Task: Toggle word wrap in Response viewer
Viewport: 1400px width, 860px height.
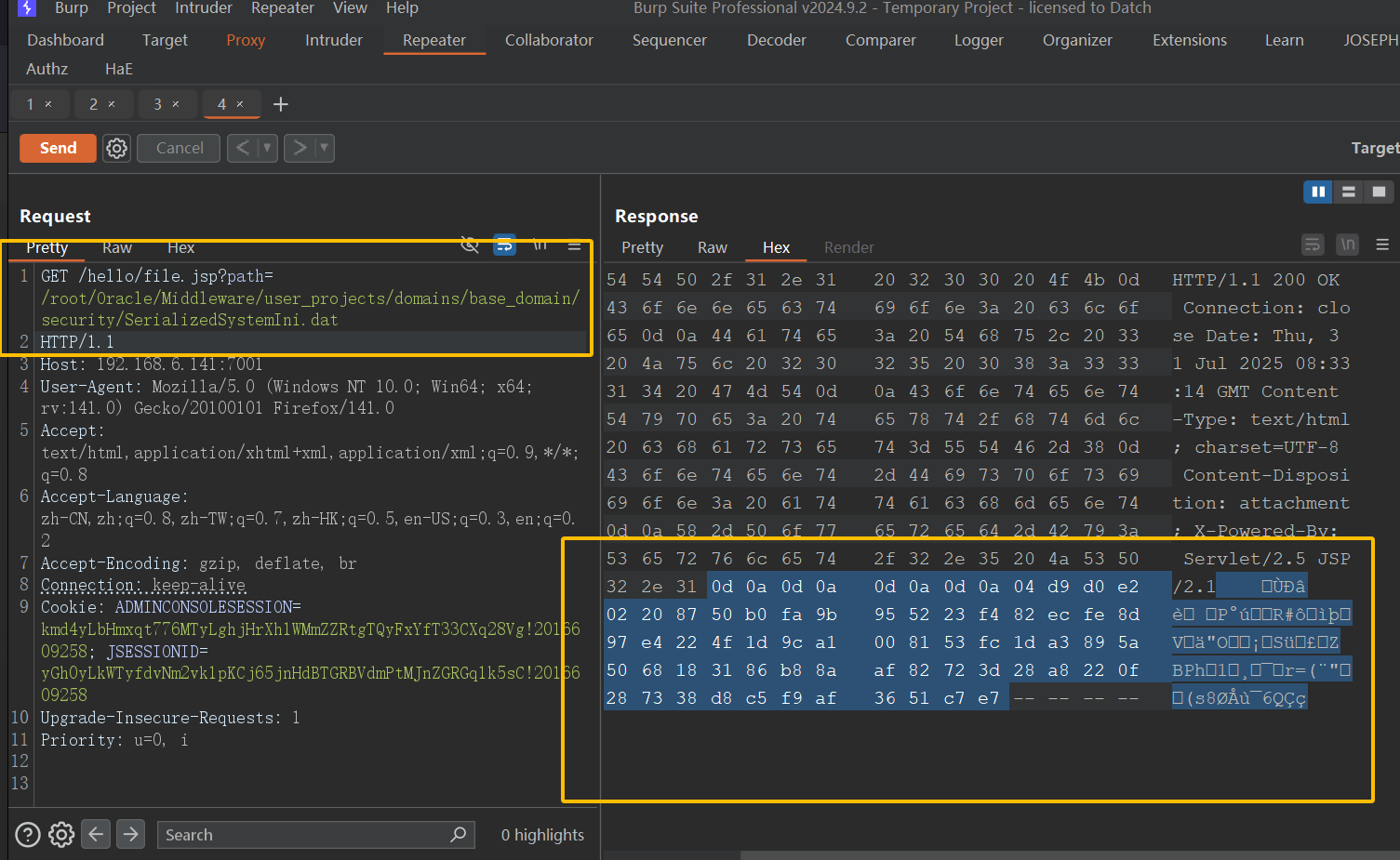Action: click(1313, 245)
